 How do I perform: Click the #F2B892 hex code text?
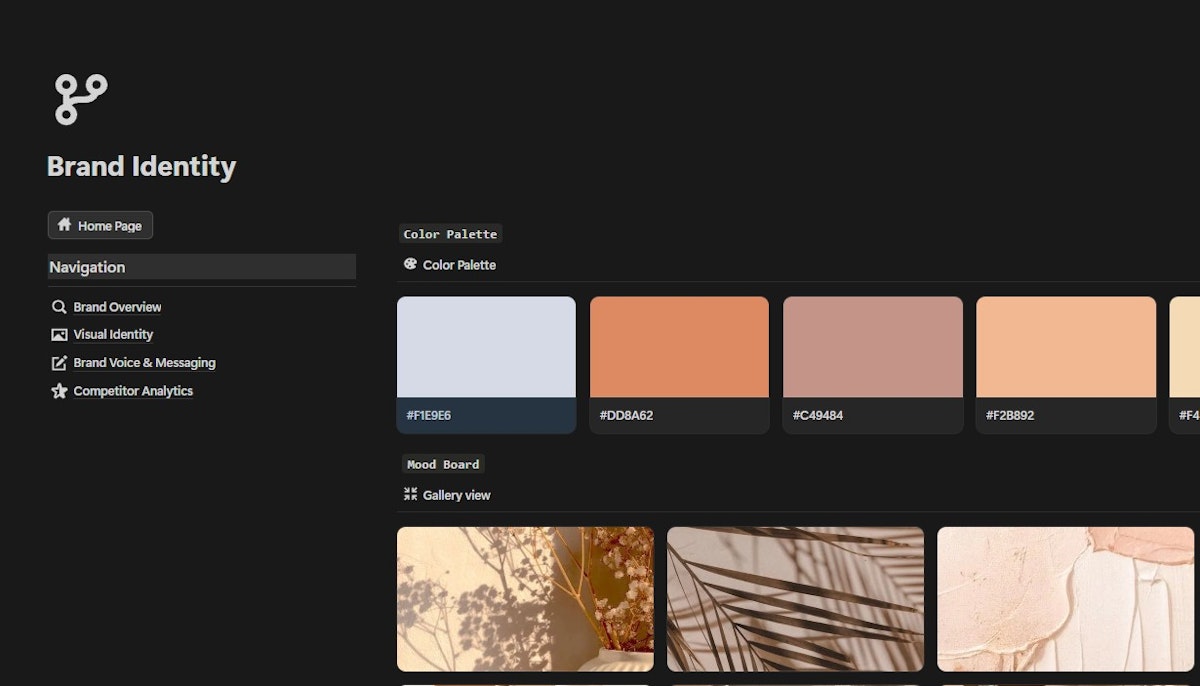(1012, 415)
